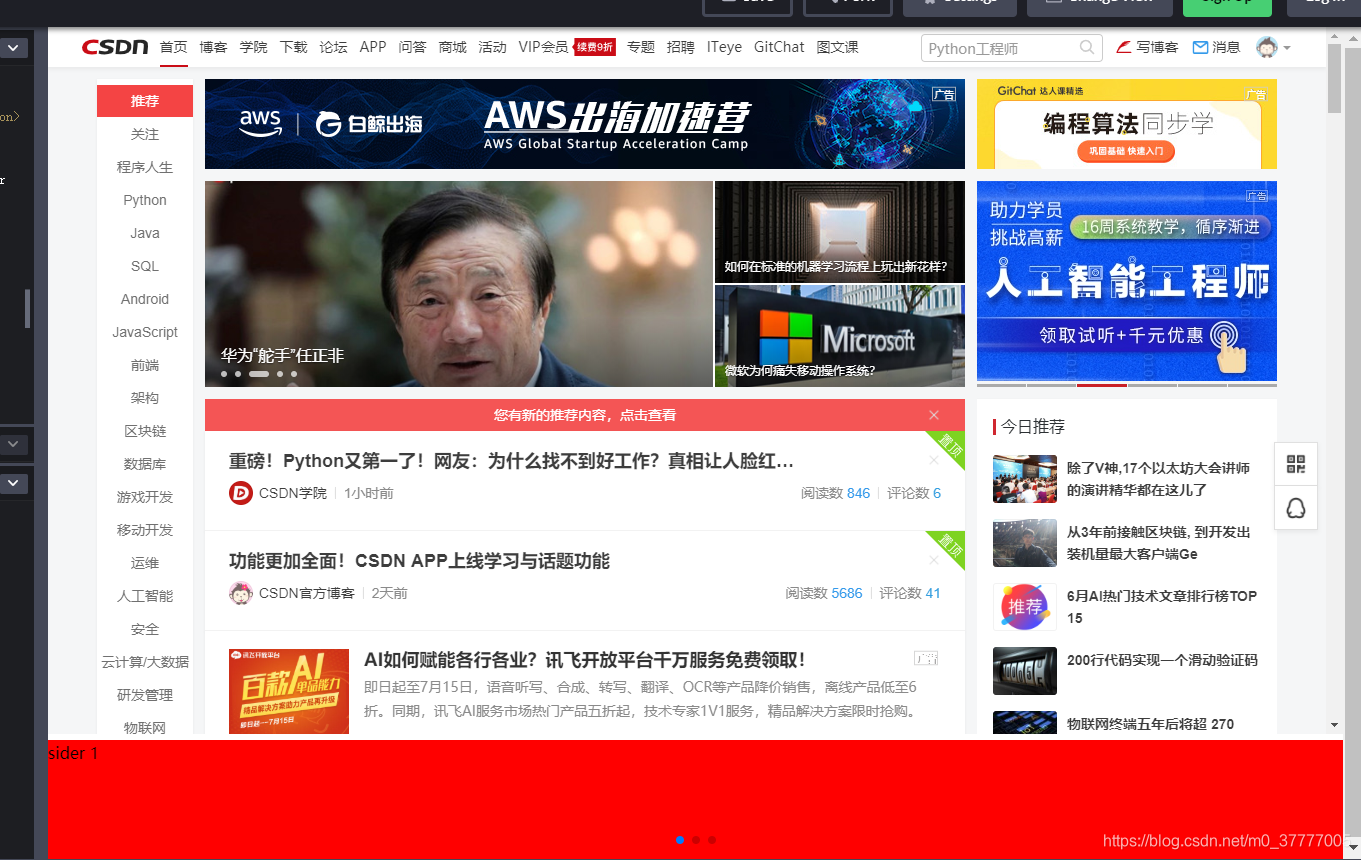Click the CSDN logo

[x=115, y=47]
